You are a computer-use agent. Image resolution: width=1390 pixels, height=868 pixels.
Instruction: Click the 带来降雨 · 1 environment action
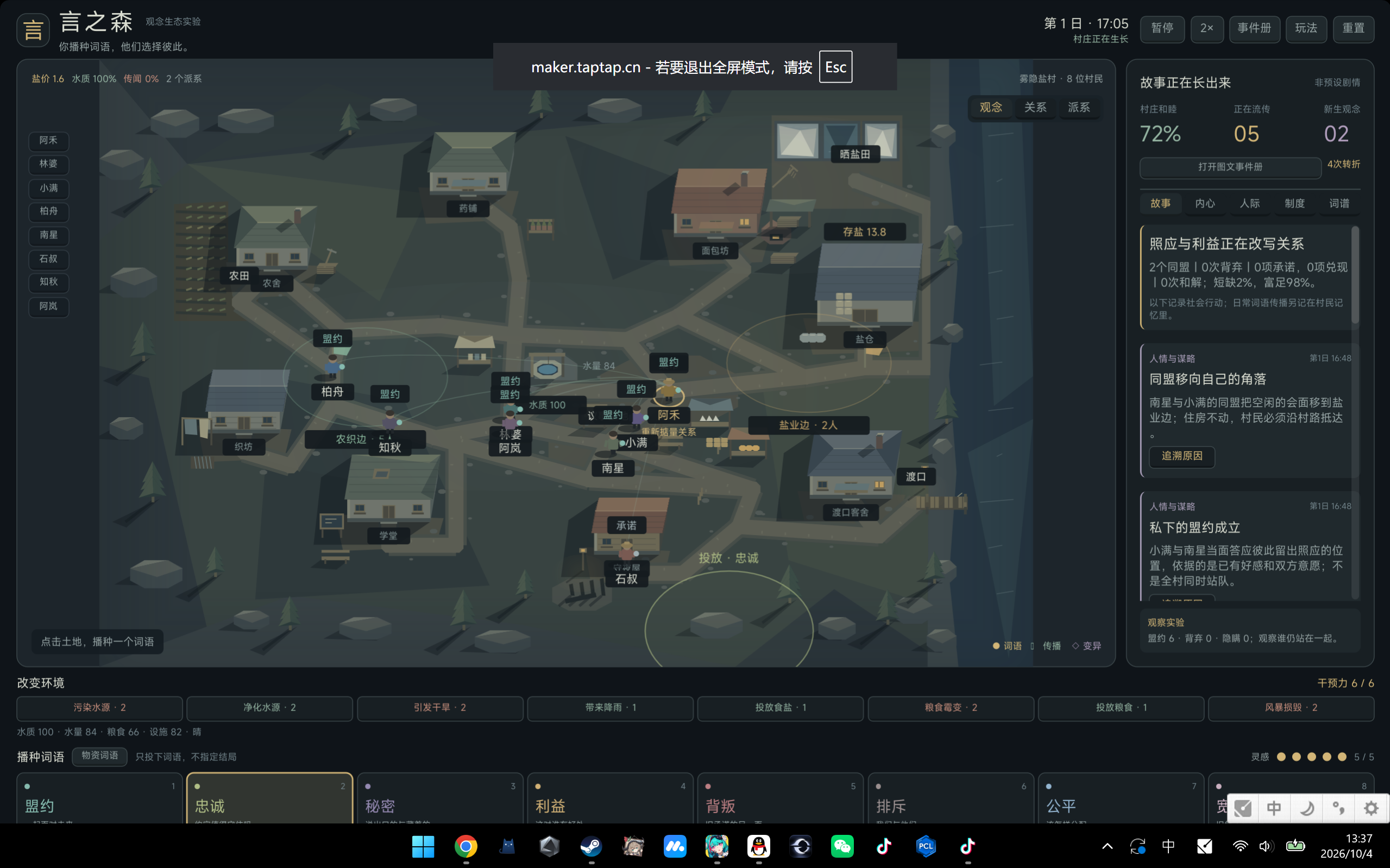click(610, 708)
